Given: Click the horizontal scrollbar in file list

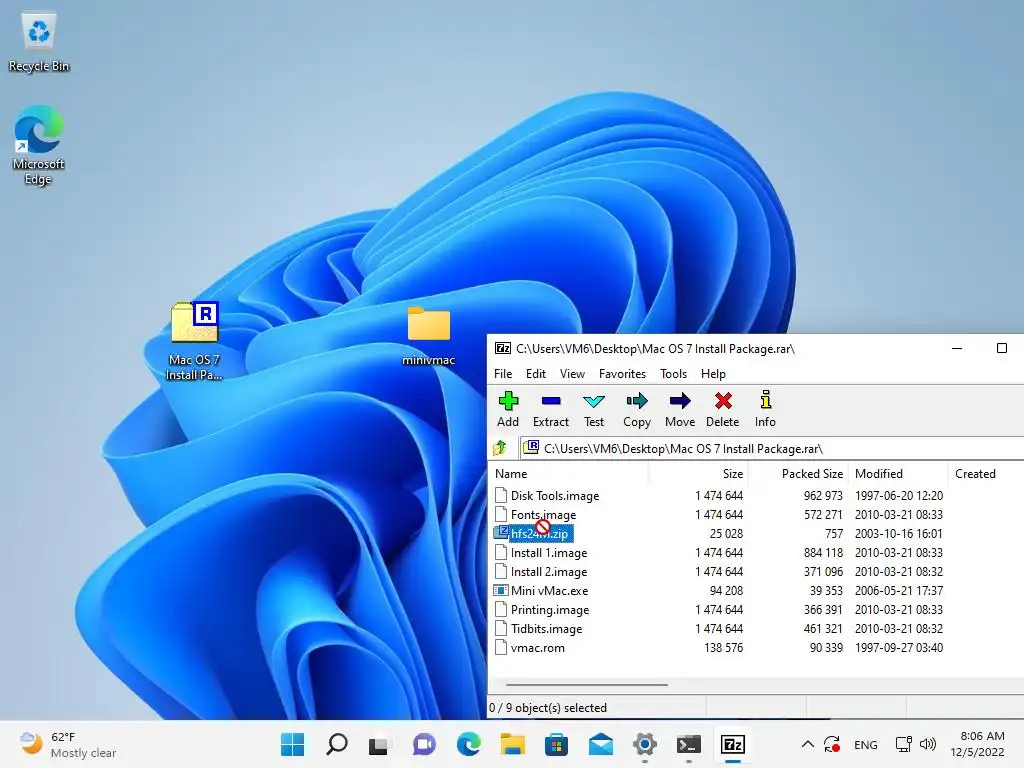Looking at the screenshot, I should 586,684.
